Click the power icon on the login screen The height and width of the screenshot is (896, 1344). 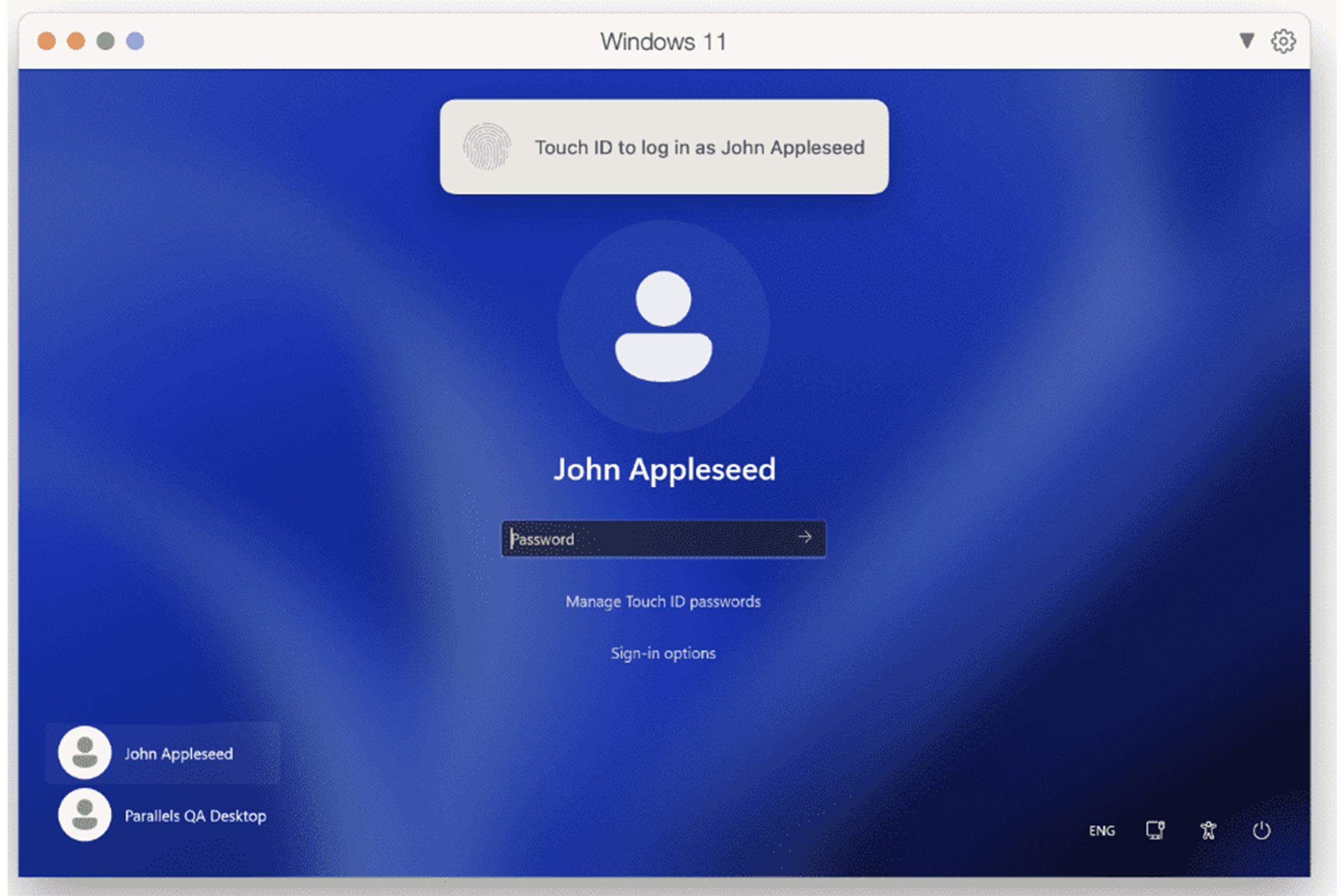pyautogui.click(x=1262, y=830)
